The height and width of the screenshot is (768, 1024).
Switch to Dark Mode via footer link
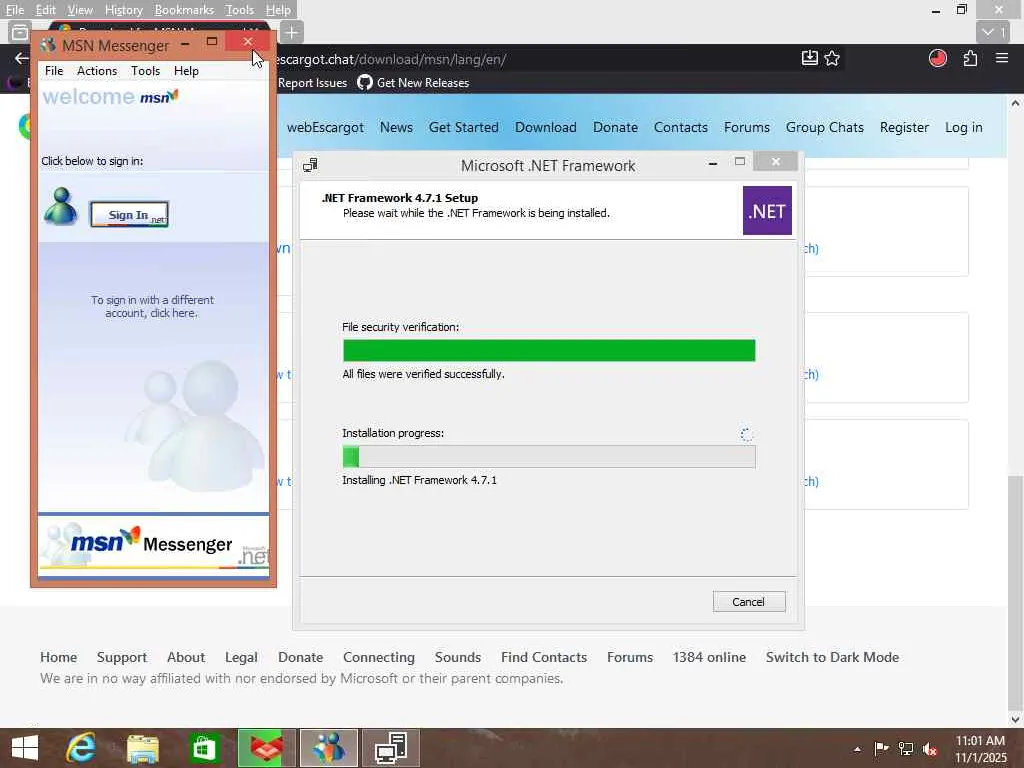coord(832,657)
